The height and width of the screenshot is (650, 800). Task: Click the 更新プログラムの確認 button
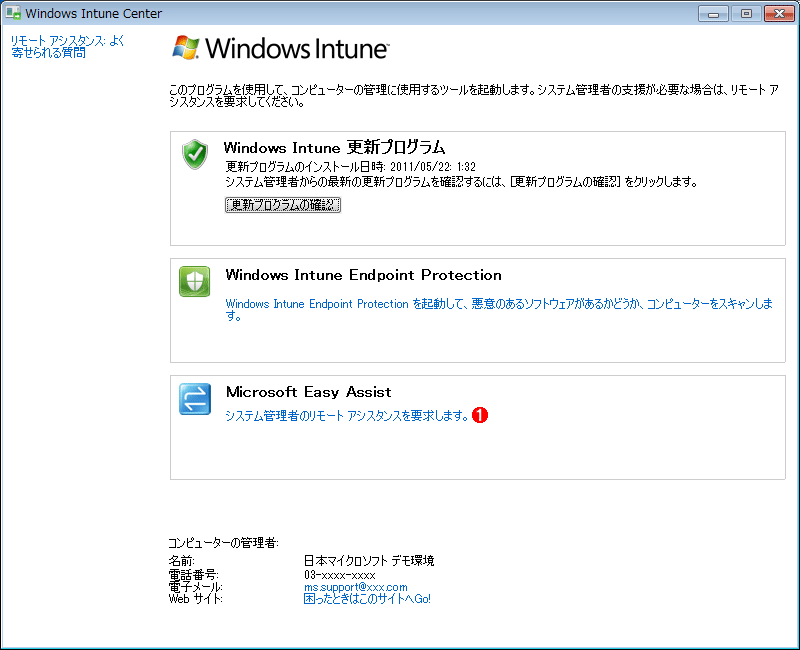click(x=283, y=205)
